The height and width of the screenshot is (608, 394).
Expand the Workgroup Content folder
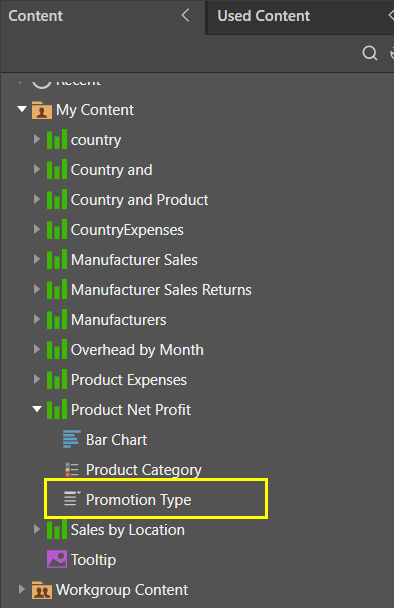click(x=22, y=589)
